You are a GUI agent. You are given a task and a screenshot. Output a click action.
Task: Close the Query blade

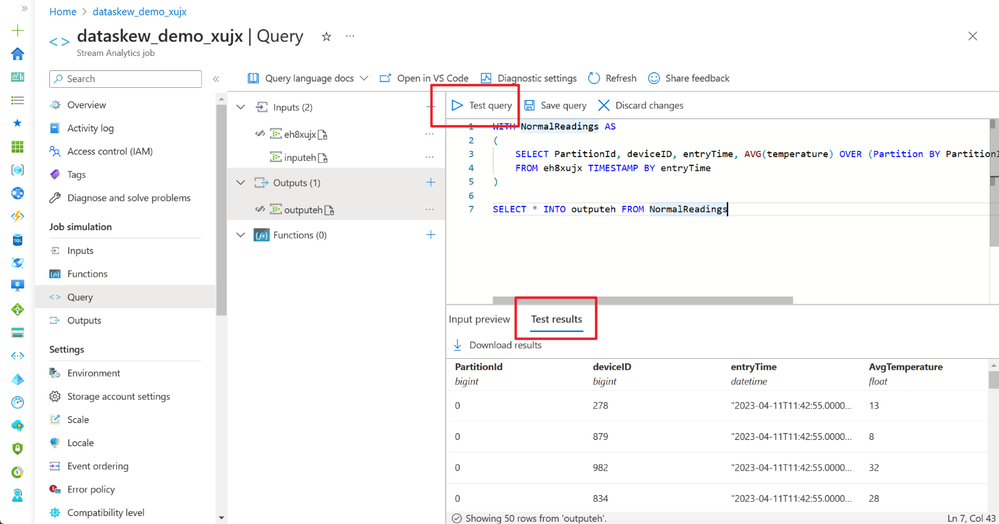(972, 36)
